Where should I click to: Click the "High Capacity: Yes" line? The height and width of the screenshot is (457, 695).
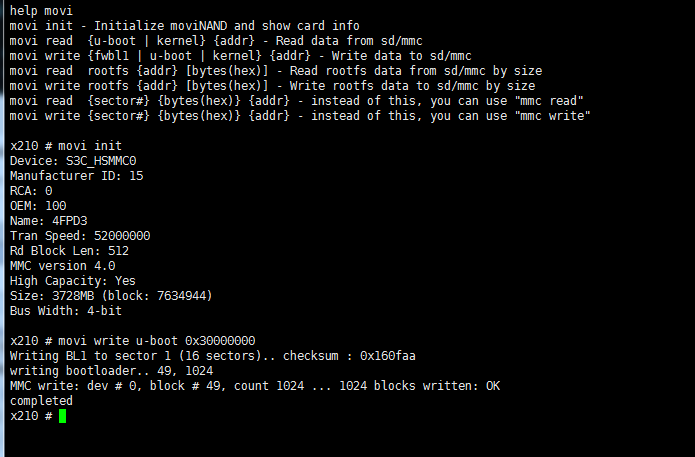73,280
